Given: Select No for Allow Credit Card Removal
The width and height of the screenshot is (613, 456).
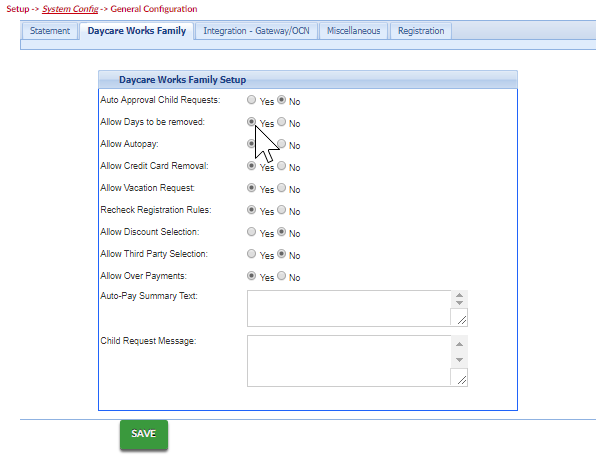Looking at the screenshot, I should (281, 166).
